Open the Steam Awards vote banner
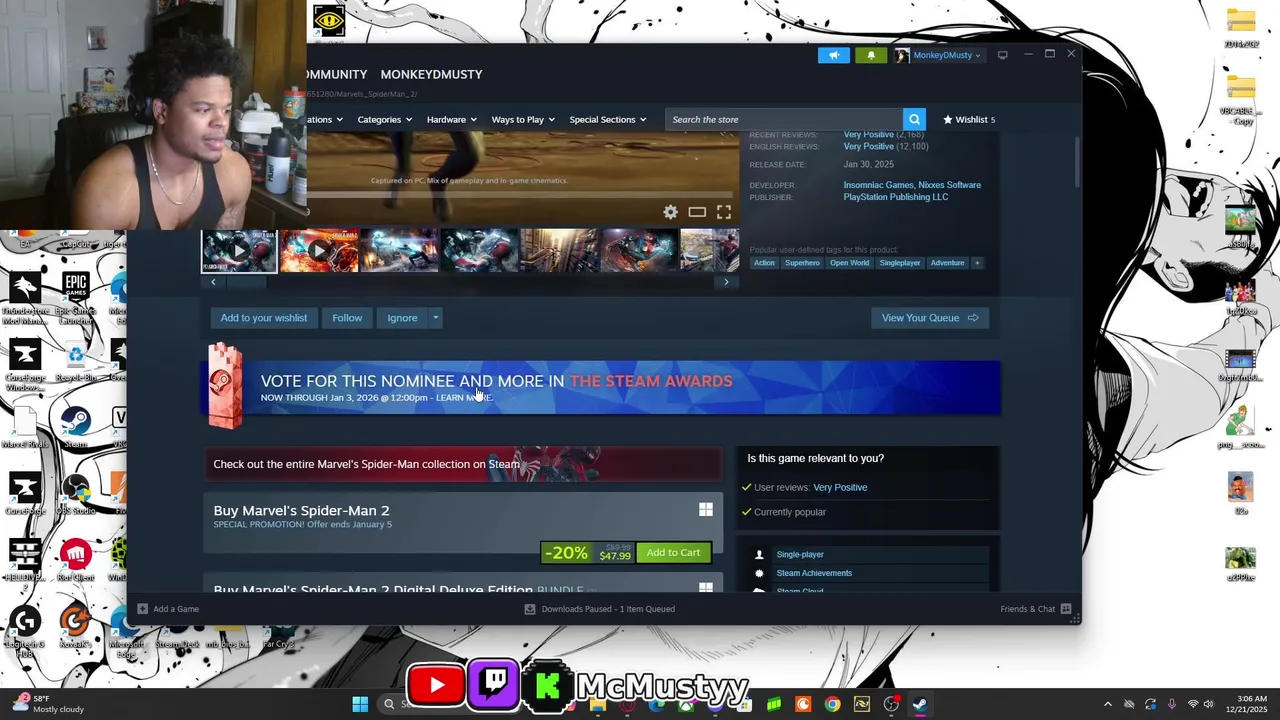Screen dimensions: 1280x720 coord(602,387)
